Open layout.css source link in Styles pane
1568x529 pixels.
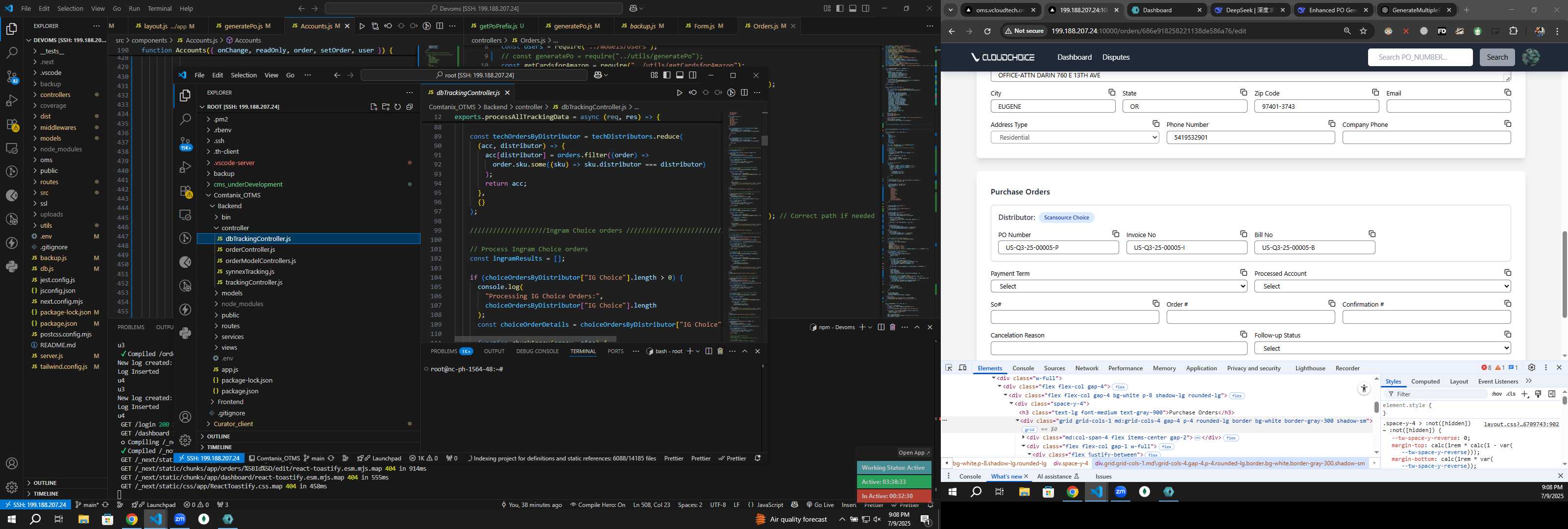[x=1521, y=424]
